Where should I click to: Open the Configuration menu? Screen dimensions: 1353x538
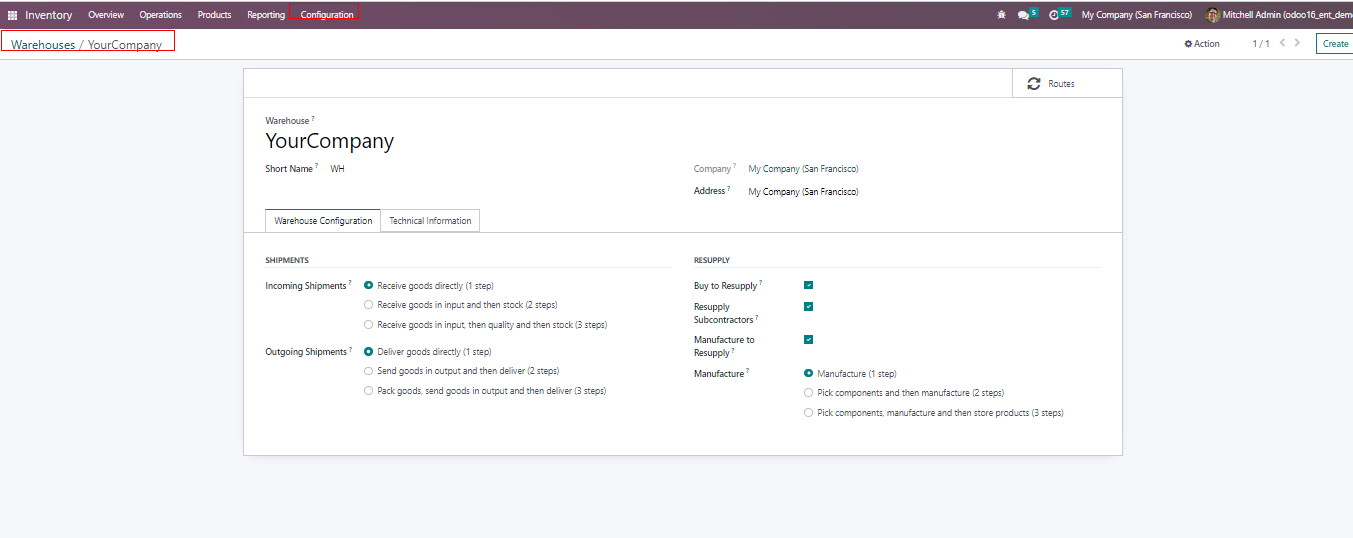(x=327, y=15)
